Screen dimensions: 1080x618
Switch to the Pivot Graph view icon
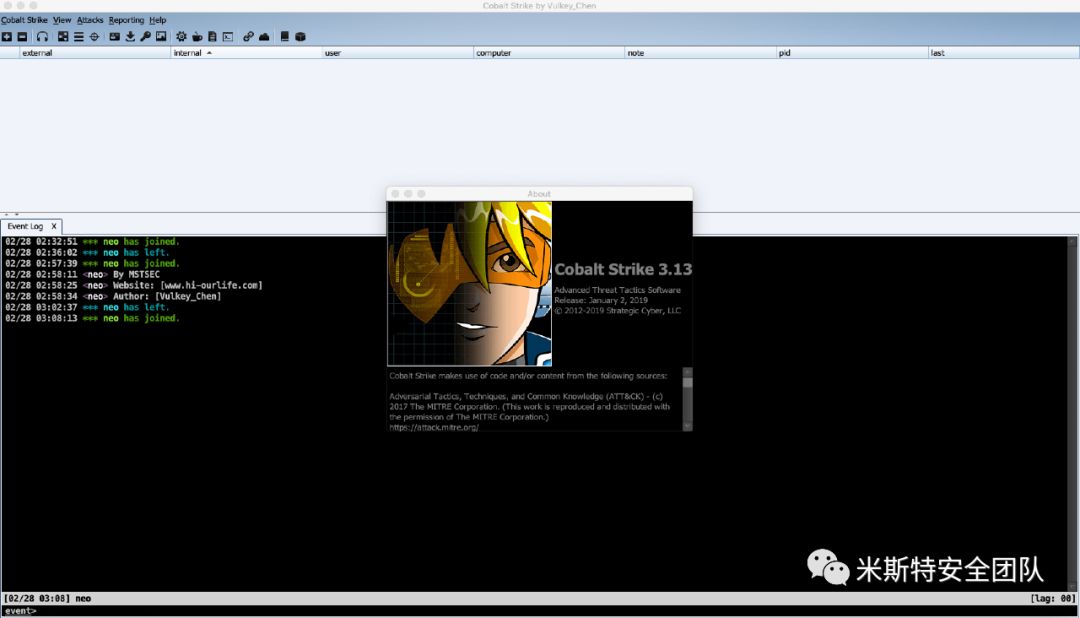(63, 37)
